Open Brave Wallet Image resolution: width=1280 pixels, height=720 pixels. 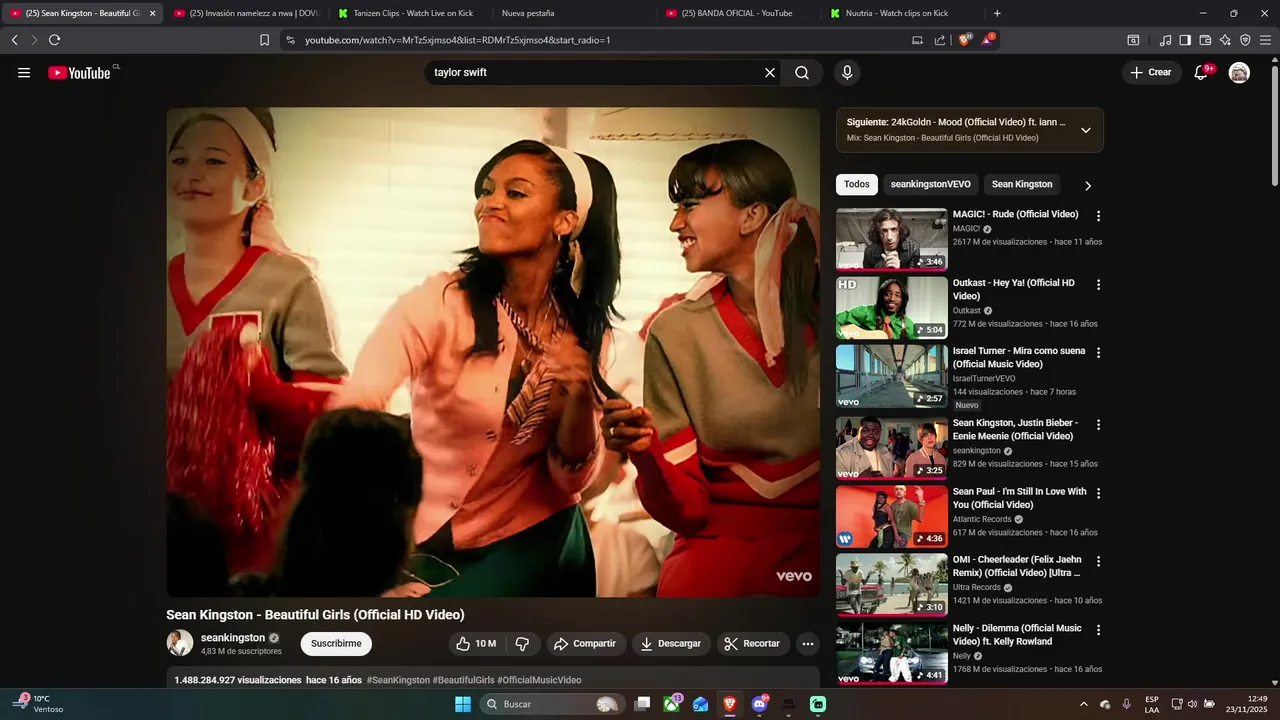tap(1205, 40)
